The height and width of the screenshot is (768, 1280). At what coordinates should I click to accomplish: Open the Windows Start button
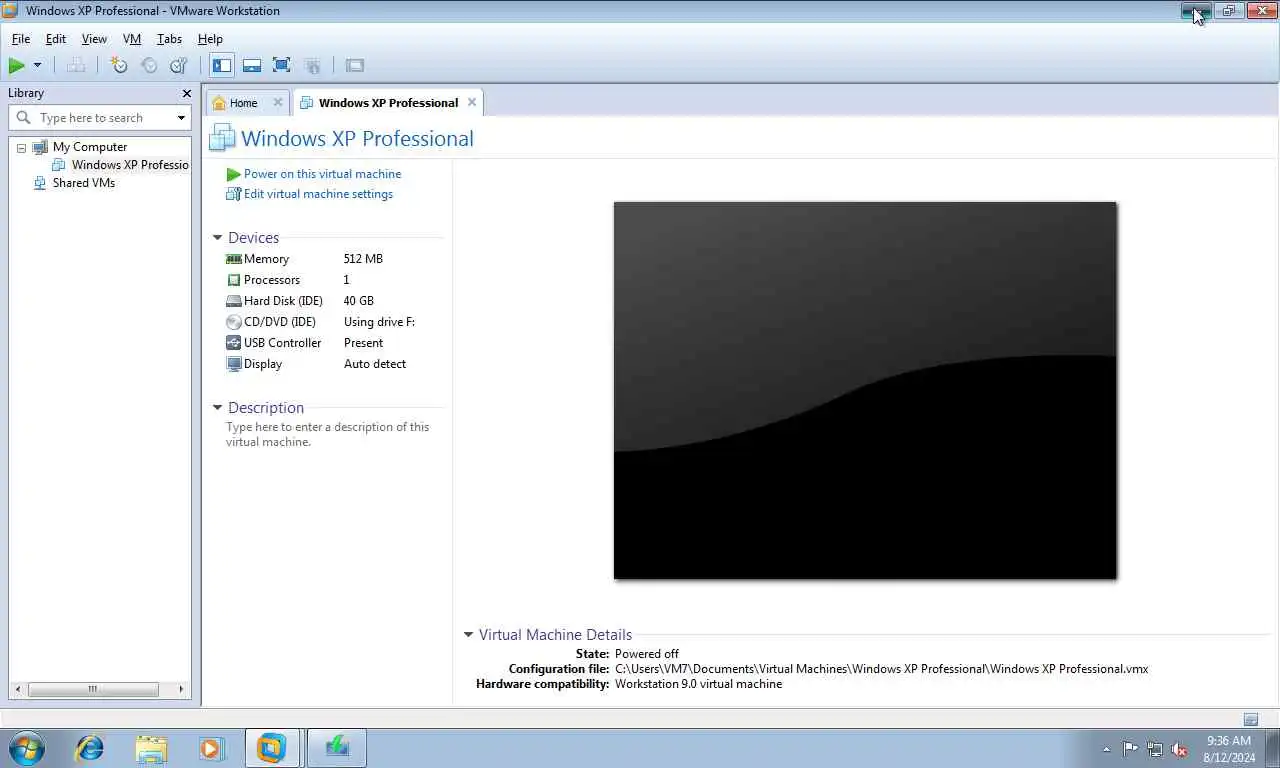point(27,748)
